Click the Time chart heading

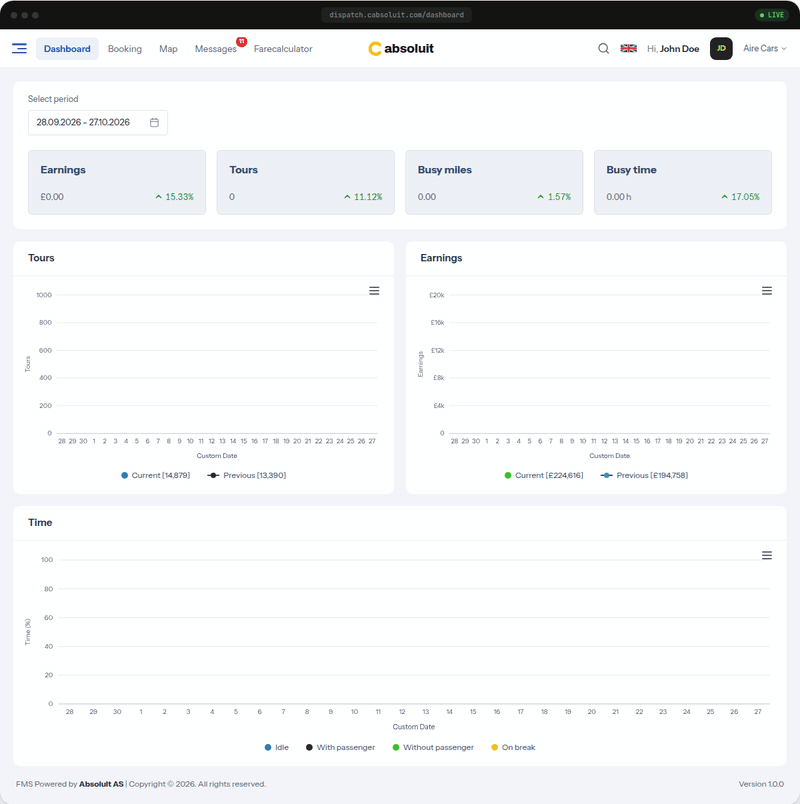40,522
